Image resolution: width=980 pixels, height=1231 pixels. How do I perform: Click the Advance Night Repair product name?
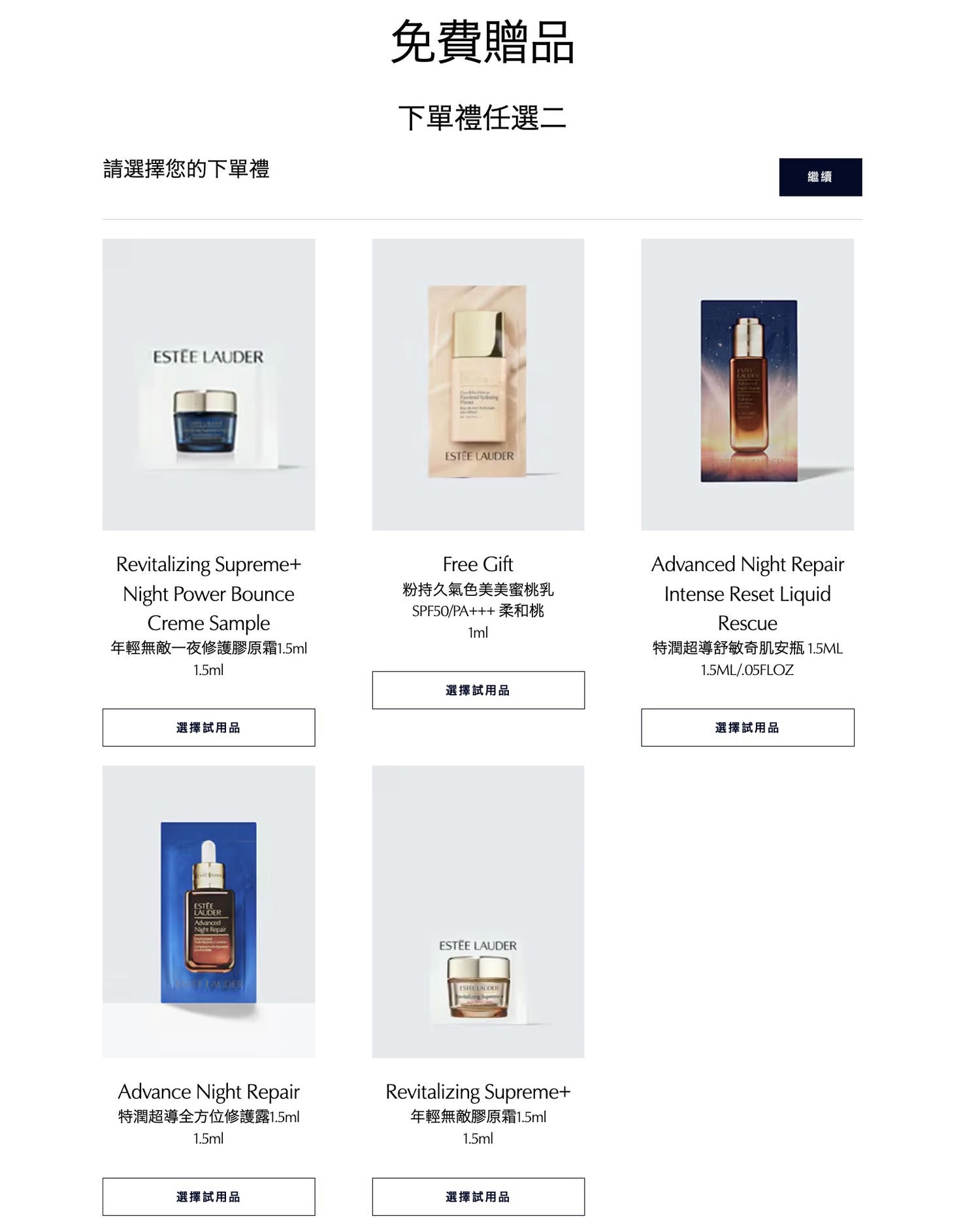(208, 1091)
